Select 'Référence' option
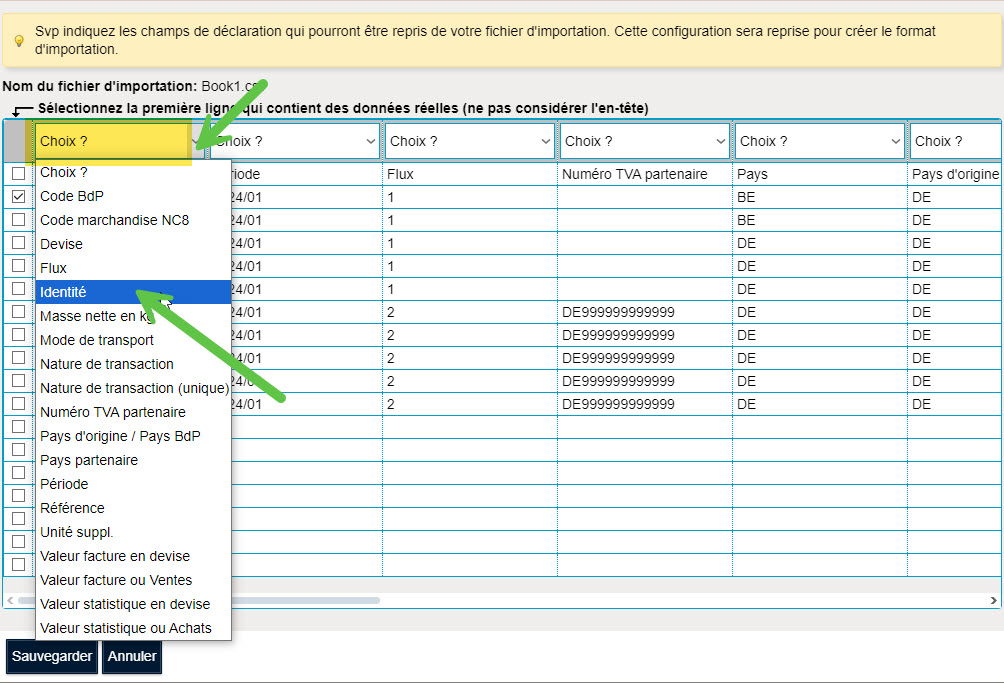This screenshot has width=1004, height=683. [x=133, y=508]
